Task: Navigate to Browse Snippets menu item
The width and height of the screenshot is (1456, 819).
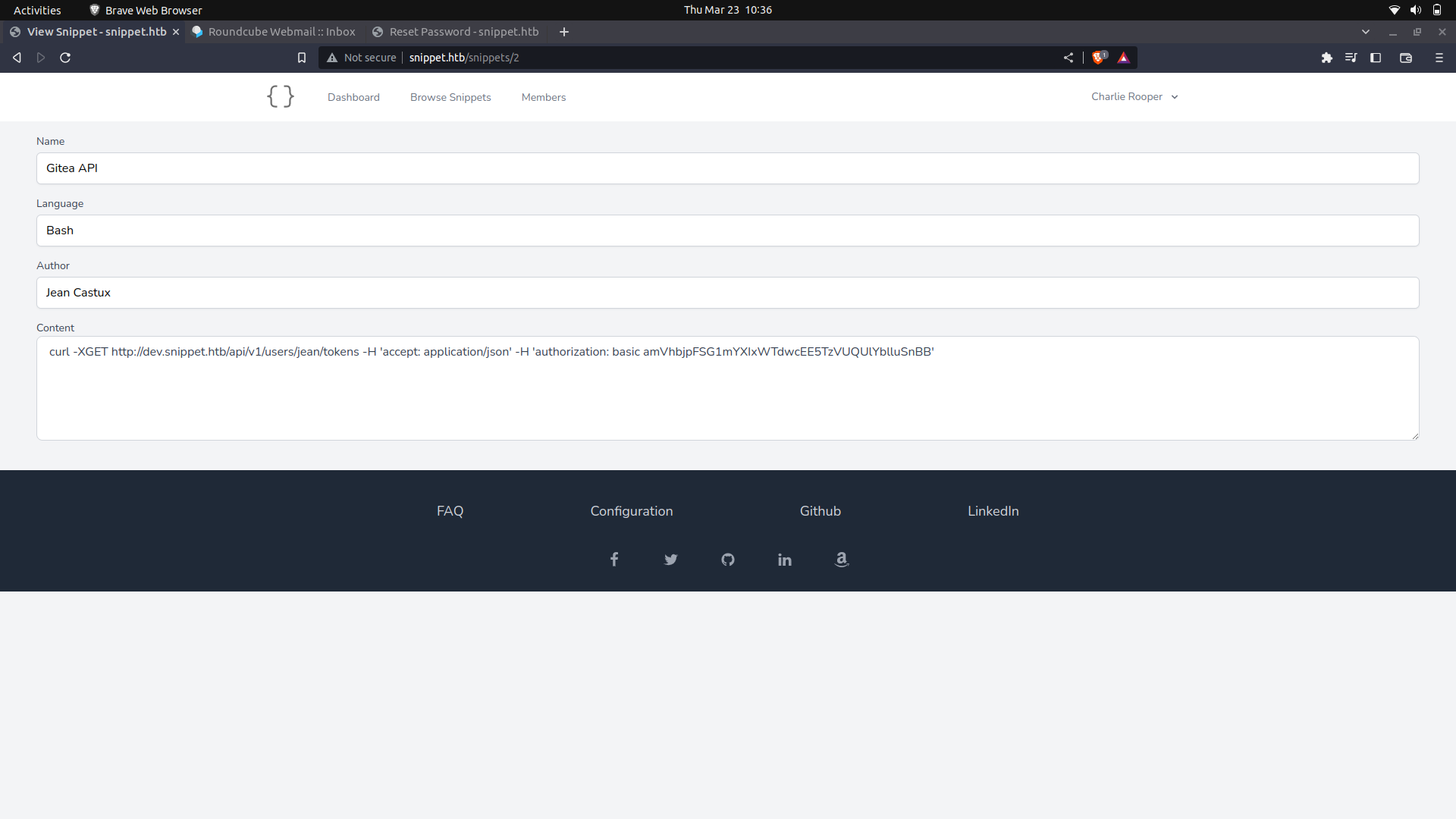Action: click(450, 96)
